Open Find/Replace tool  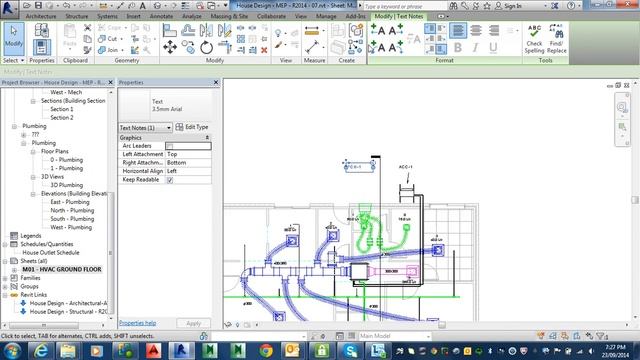pos(556,39)
